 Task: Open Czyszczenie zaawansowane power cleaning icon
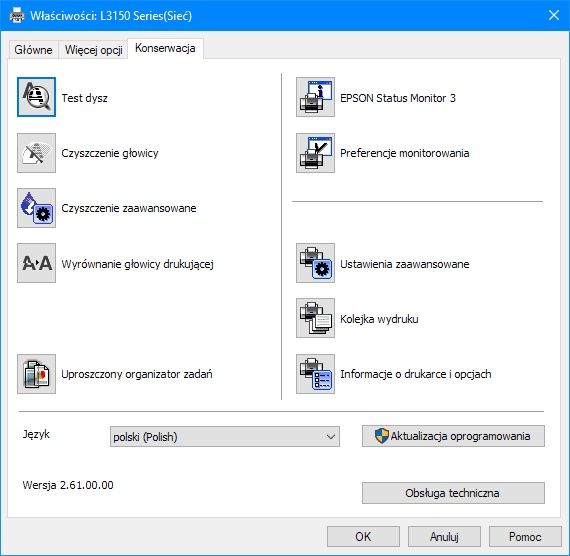coord(36,208)
